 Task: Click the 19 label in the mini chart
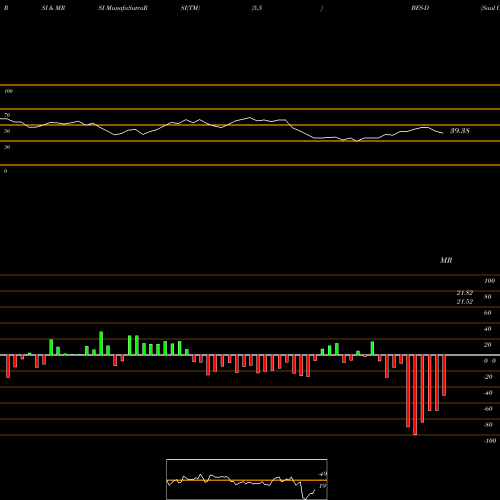point(322,486)
